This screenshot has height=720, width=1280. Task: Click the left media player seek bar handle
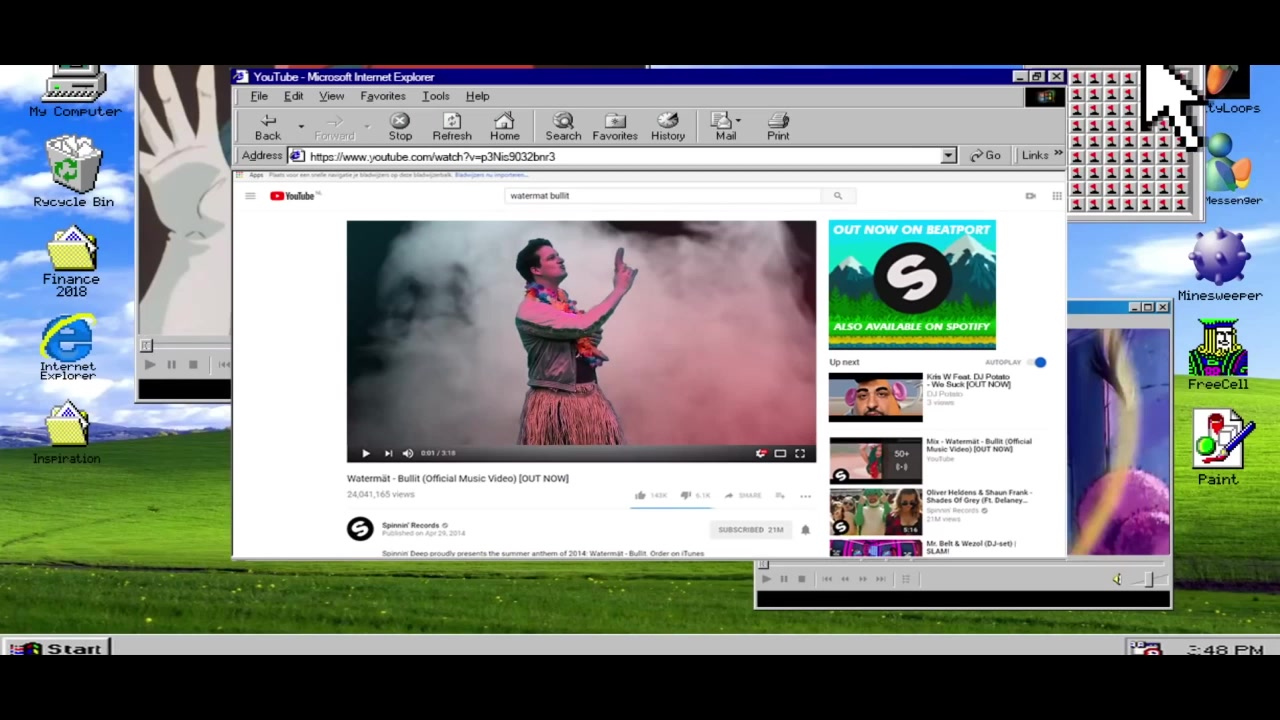click(146, 346)
